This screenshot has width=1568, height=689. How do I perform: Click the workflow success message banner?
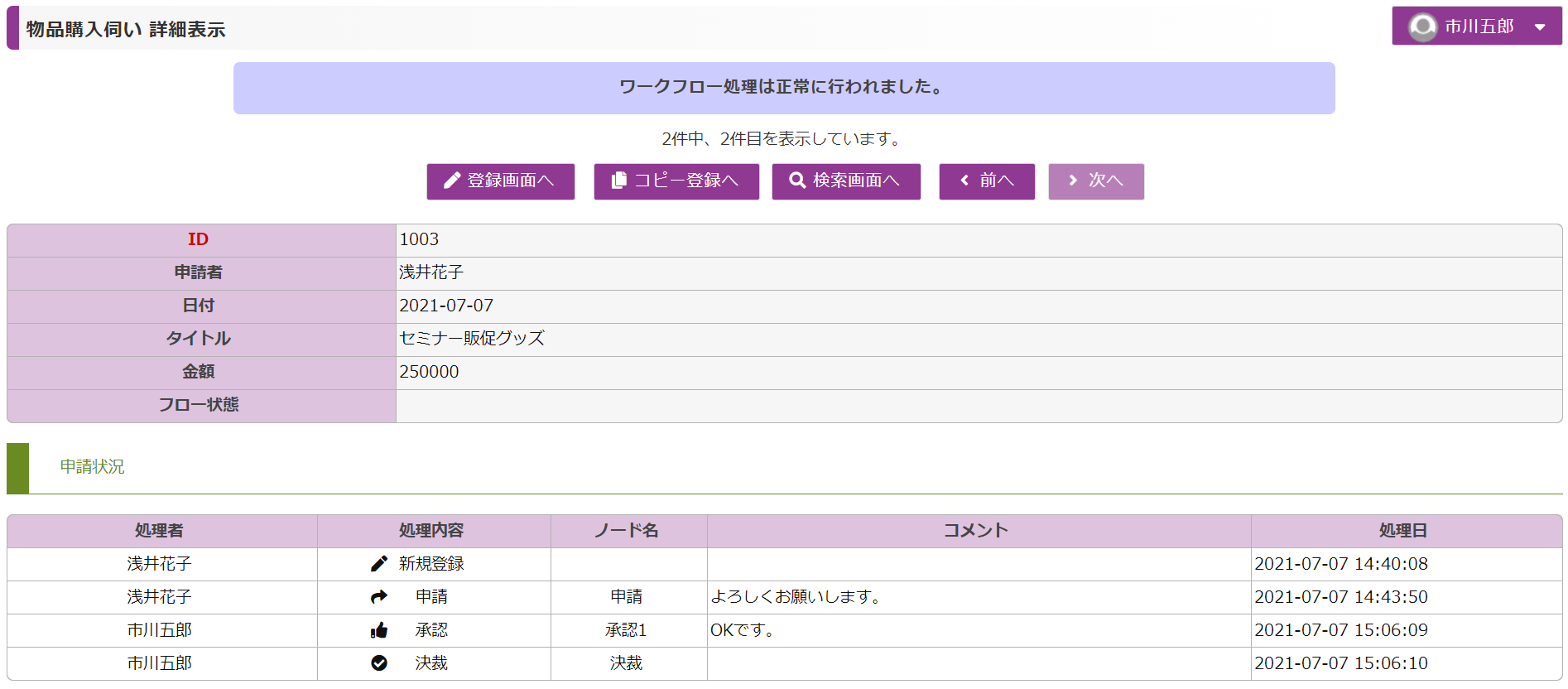pyautogui.click(x=784, y=88)
